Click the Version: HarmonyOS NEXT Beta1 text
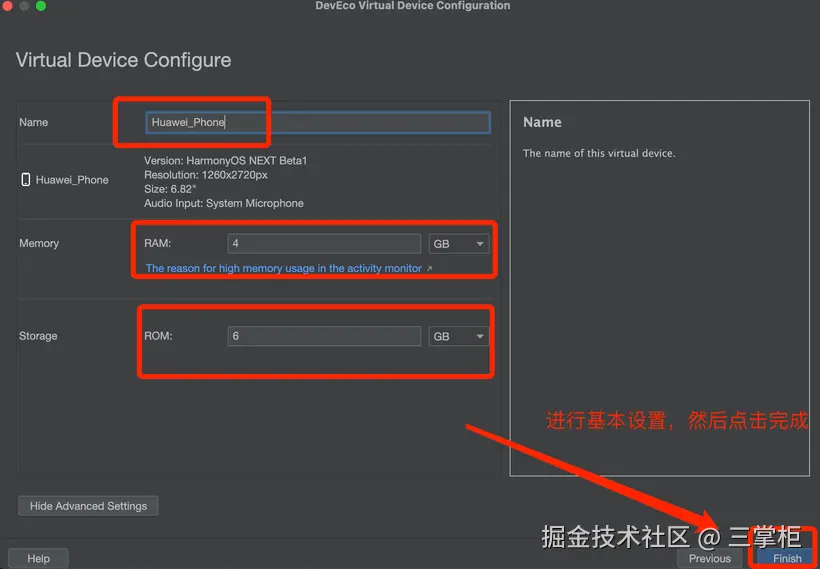 click(x=225, y=161)
